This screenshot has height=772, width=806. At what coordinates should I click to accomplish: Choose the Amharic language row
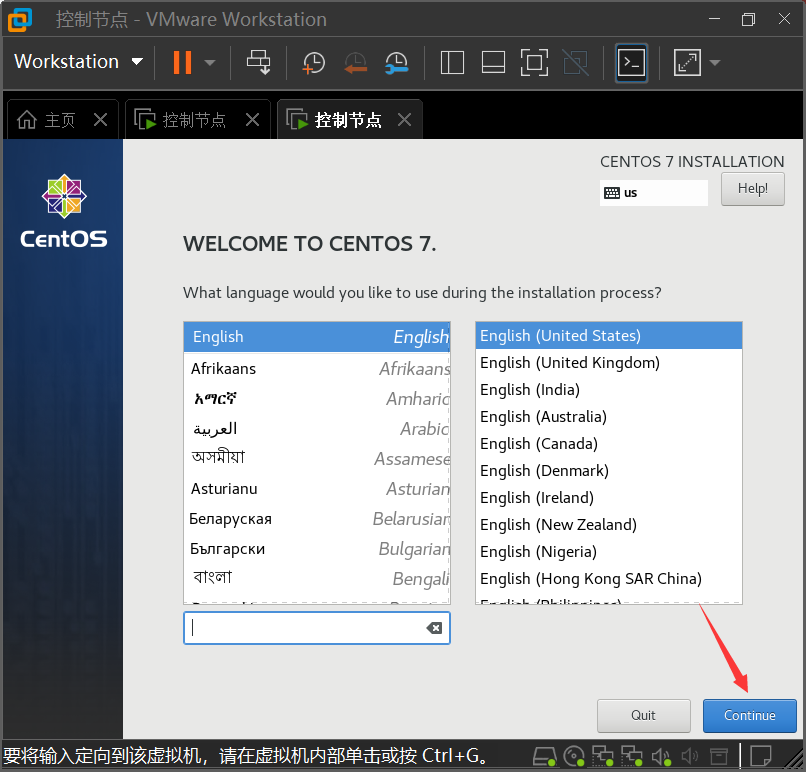[317, 398]
